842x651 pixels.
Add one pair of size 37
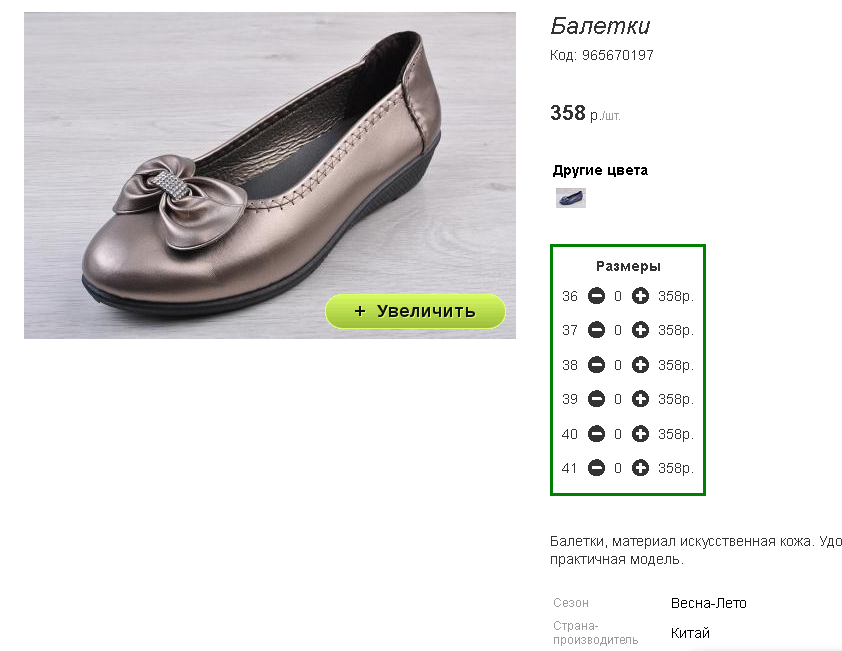pyautogui.click(x=640, y=330)
